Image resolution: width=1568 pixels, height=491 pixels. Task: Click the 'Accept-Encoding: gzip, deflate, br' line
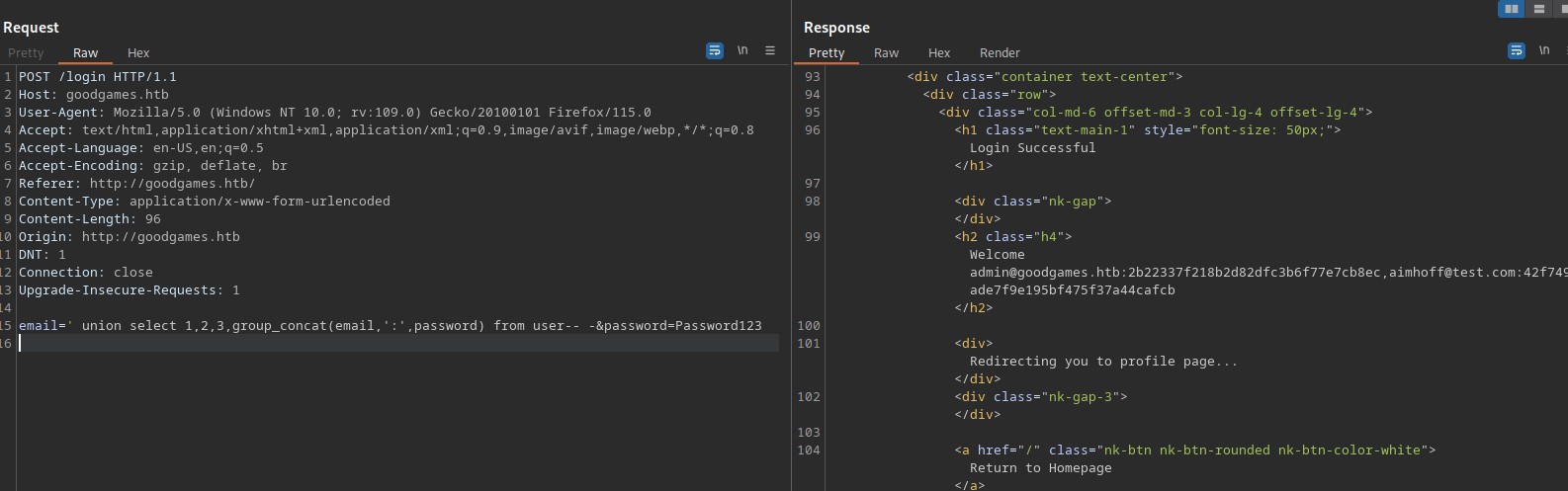point(153,166)
